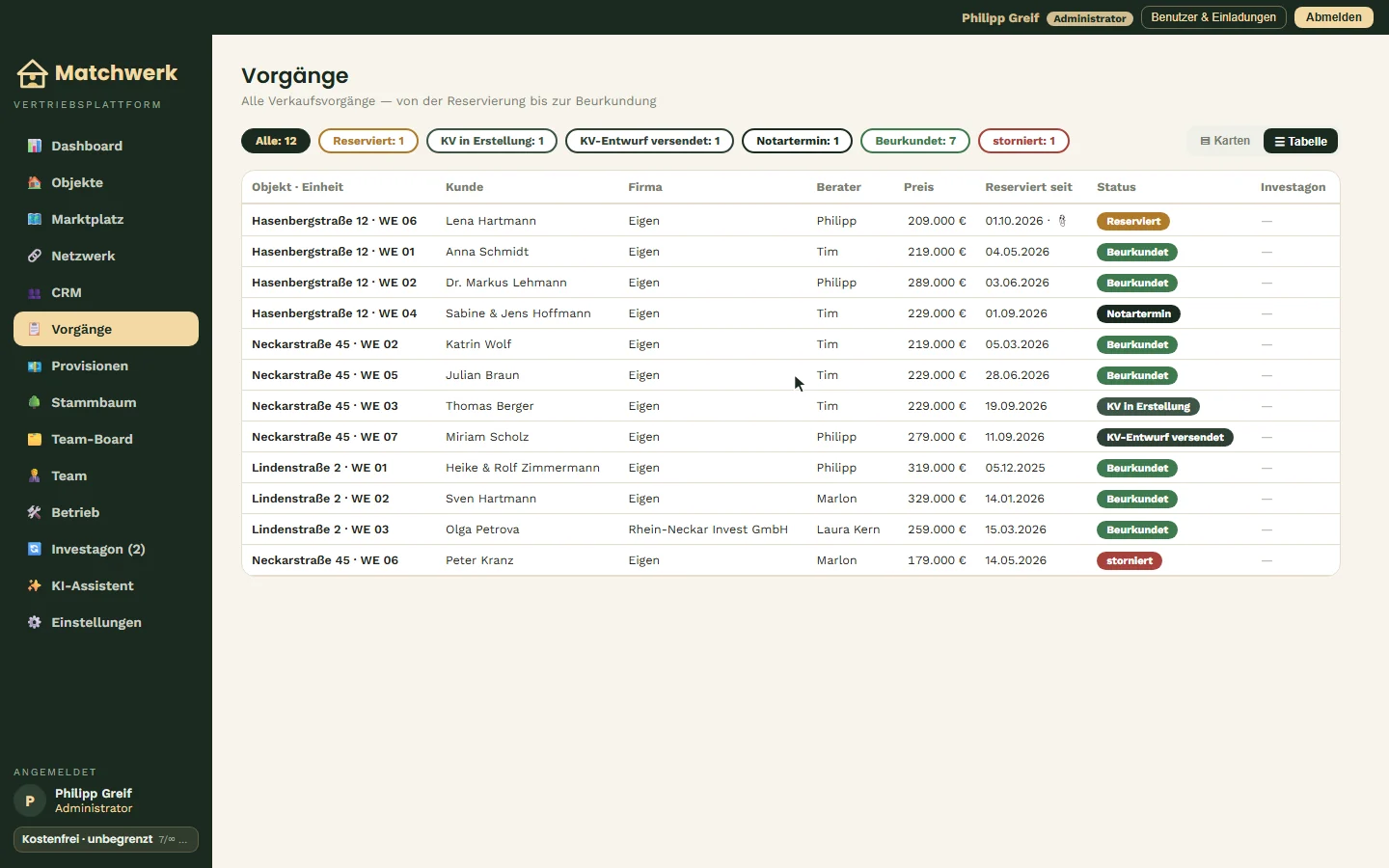Filter by the 'Notartermin: 1' chip
The image size is (1389, 868).
(x=798, y=141)
